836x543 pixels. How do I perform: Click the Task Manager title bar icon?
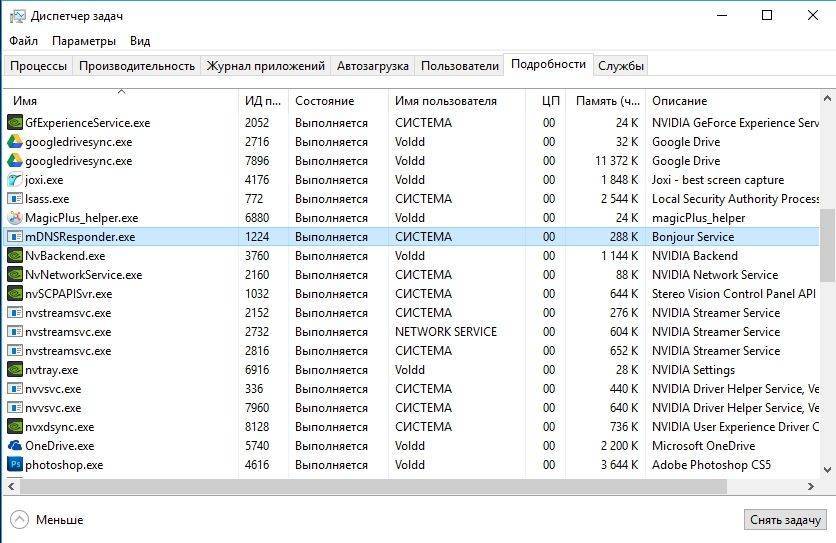point(15,15)
